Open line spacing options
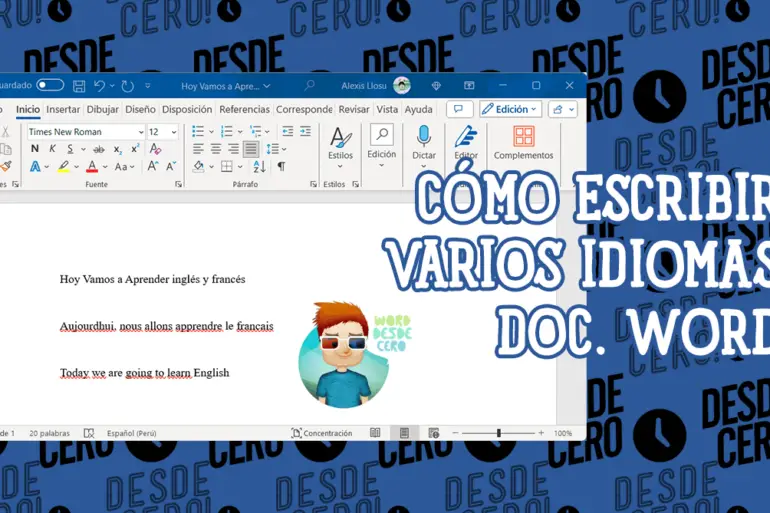Image resolution: width=770 pixels, height=513 pixels. (273, 149)
